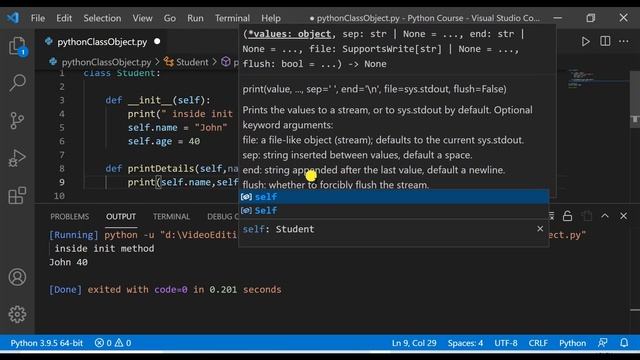Open the Help menu

tap(271, 18)
